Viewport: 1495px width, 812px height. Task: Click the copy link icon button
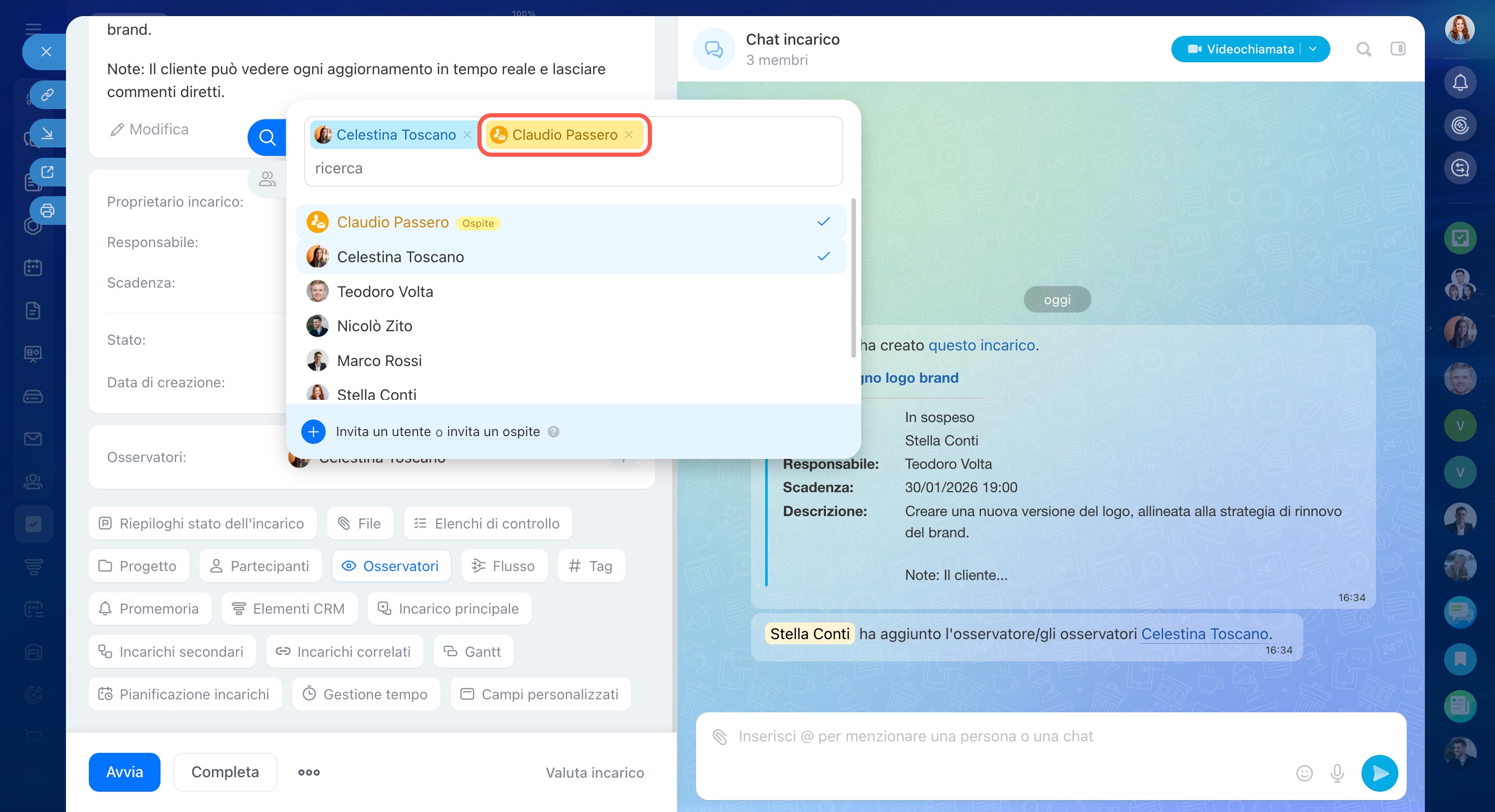[x=48, y=94]
